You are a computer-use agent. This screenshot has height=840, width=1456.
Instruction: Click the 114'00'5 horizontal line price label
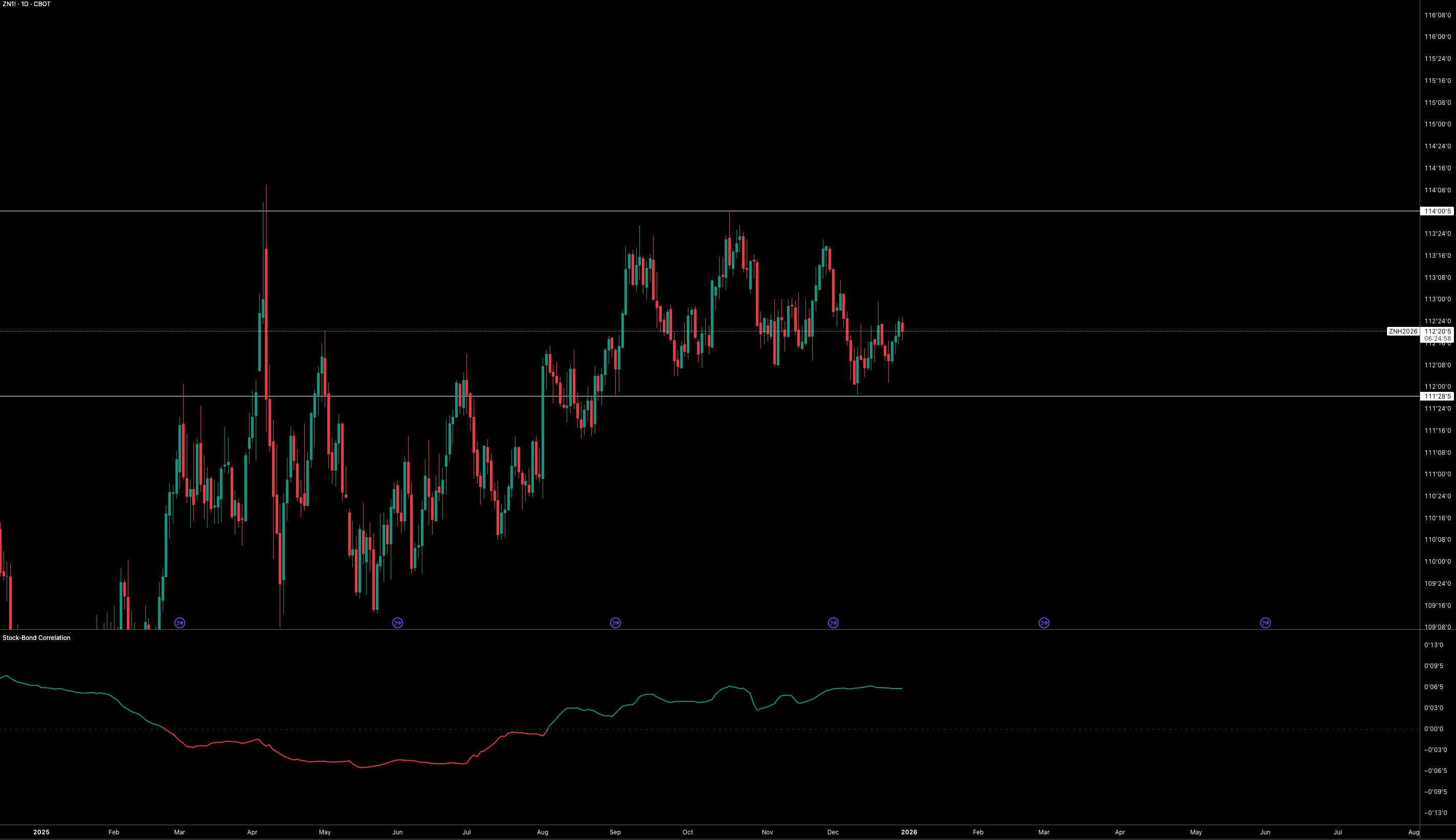tap(1437, 211)
